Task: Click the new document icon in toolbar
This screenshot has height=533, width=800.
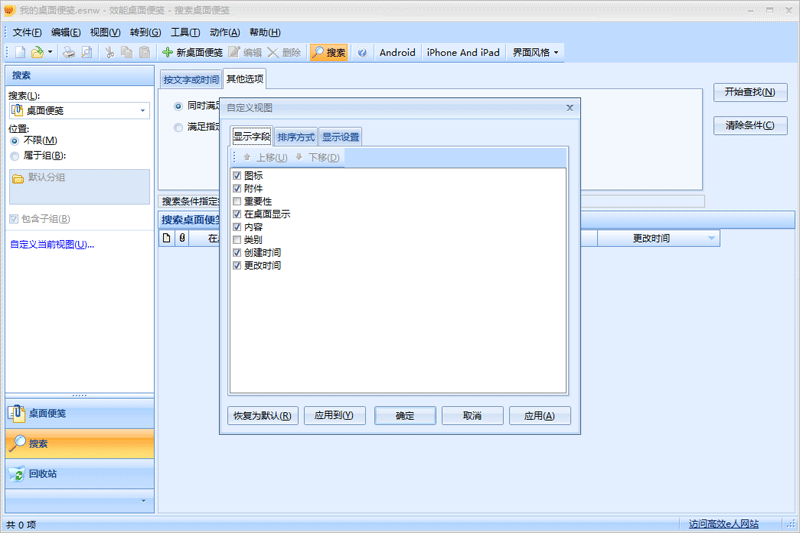Action: click(21, 52)
